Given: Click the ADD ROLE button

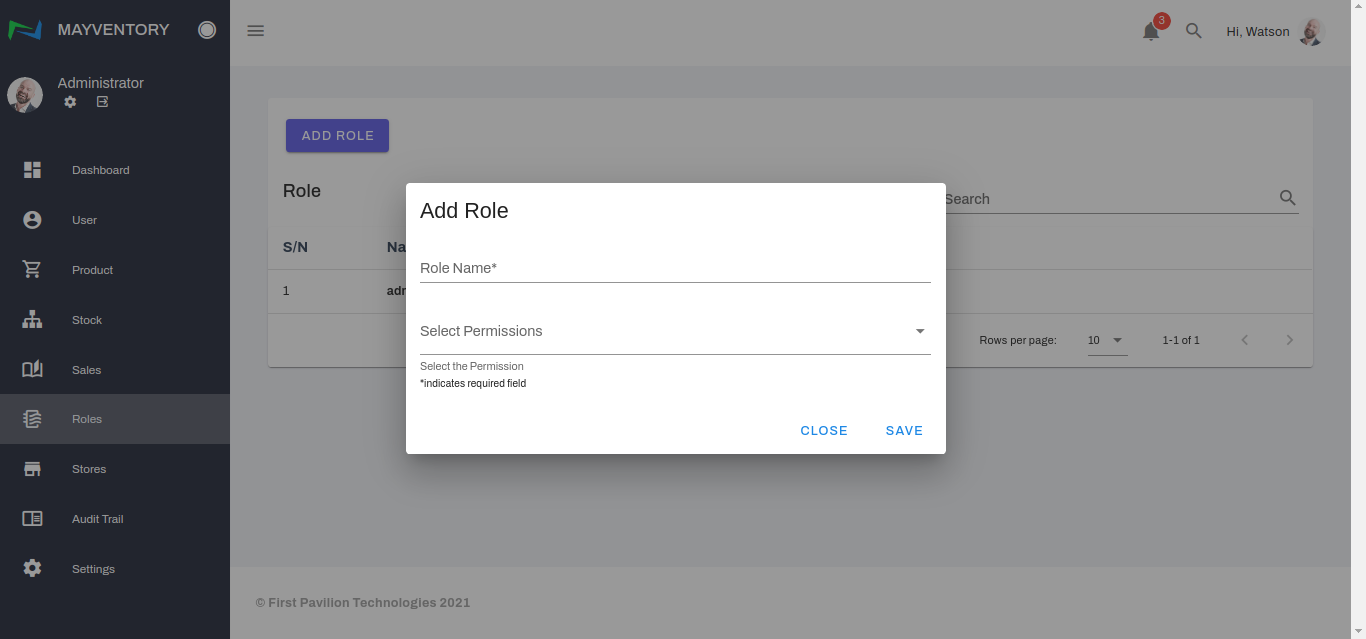Looking at the screenshot, I should coord(337,136).
